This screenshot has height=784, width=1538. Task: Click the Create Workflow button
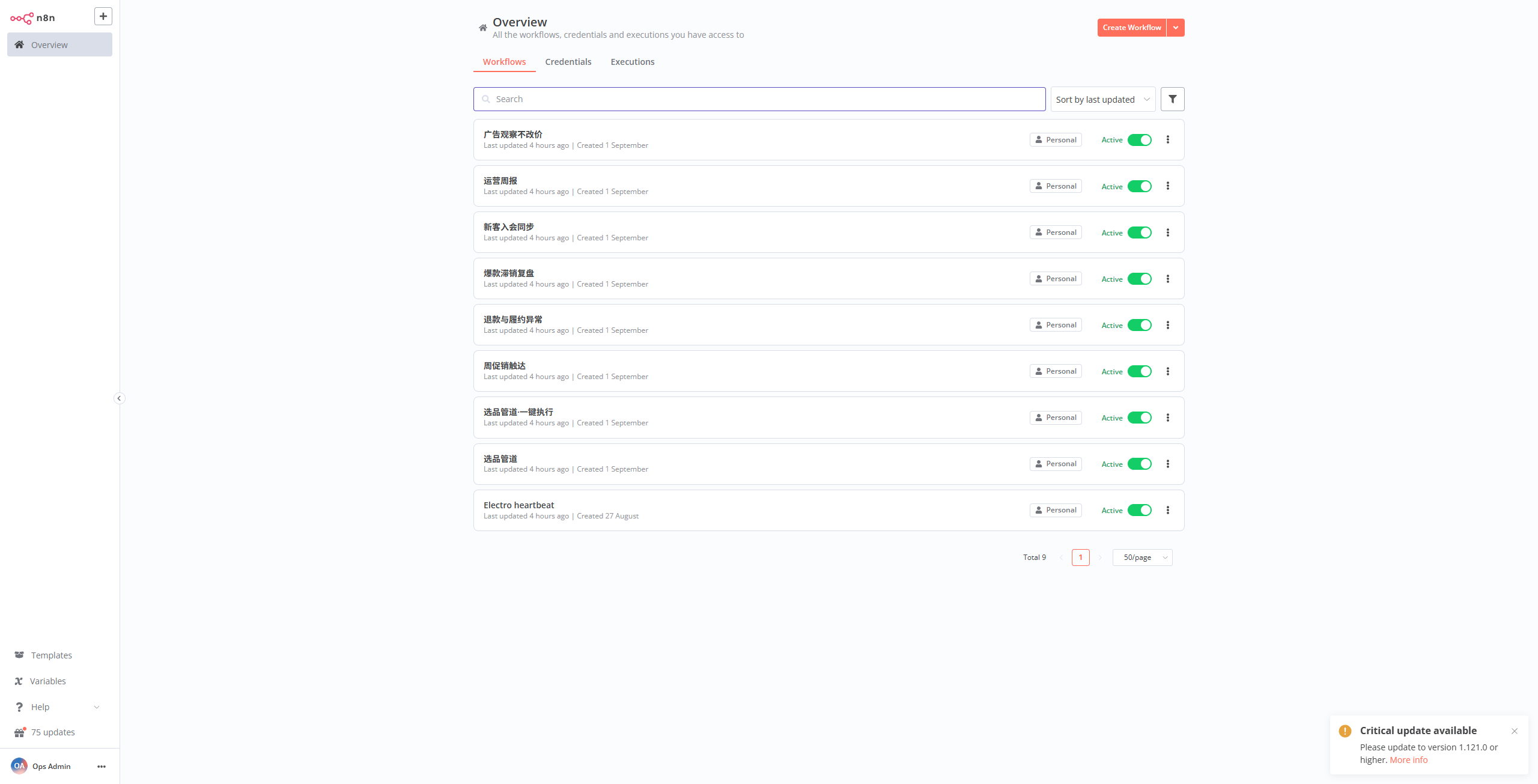pyautogui.click(x=1132, y=28)
